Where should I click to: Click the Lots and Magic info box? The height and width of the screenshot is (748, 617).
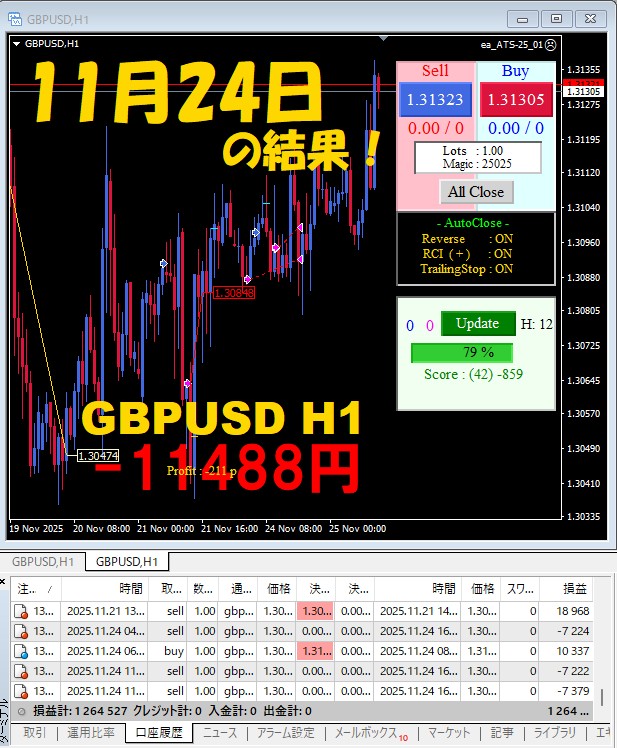click(x=478, y=157)
